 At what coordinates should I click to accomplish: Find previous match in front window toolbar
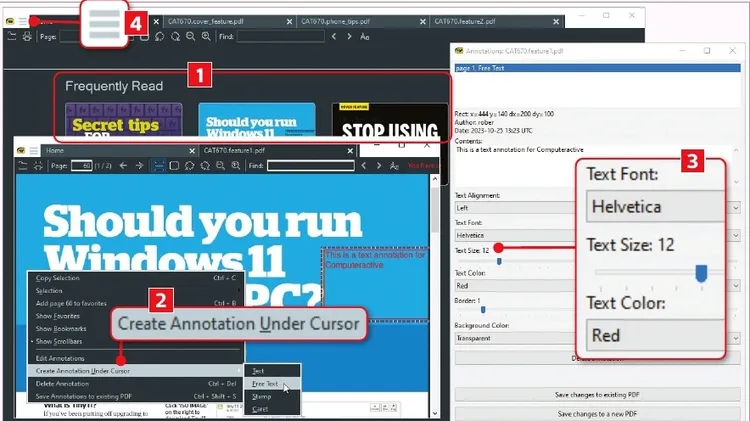point(364,166)
